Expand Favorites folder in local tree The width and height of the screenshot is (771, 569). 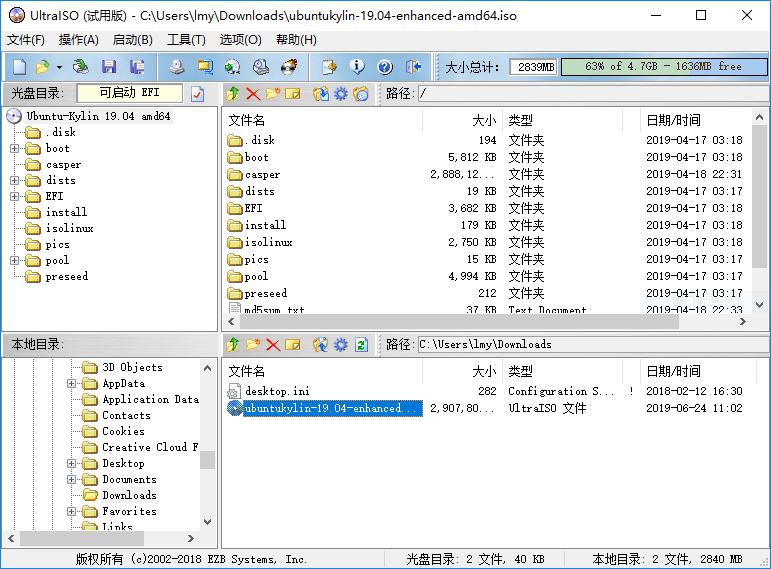[72, 511]
